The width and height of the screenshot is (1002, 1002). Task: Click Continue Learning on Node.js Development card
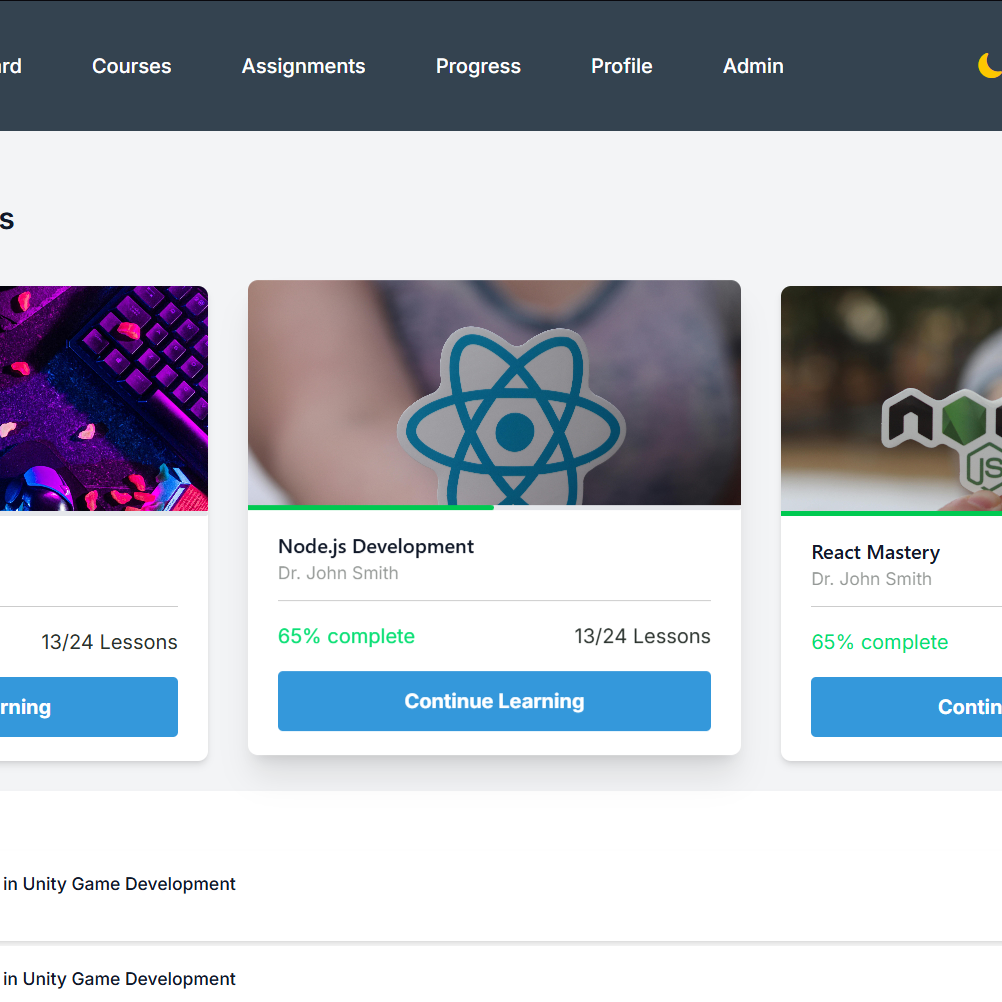(x=494, y=701)
